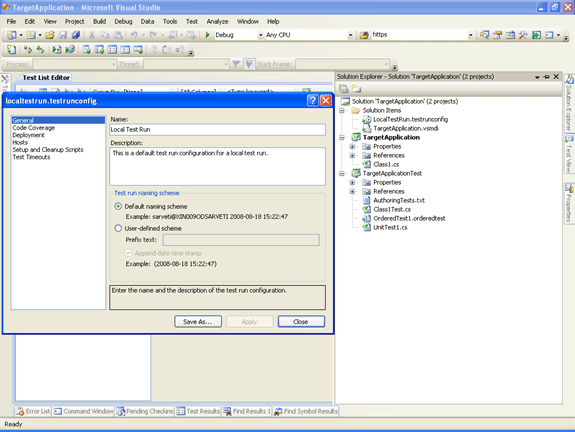Select Class1Test.cs in Solution Explorer
Image resolution: width=575 pixels, height=432 pixels.
tap(392, 209)
